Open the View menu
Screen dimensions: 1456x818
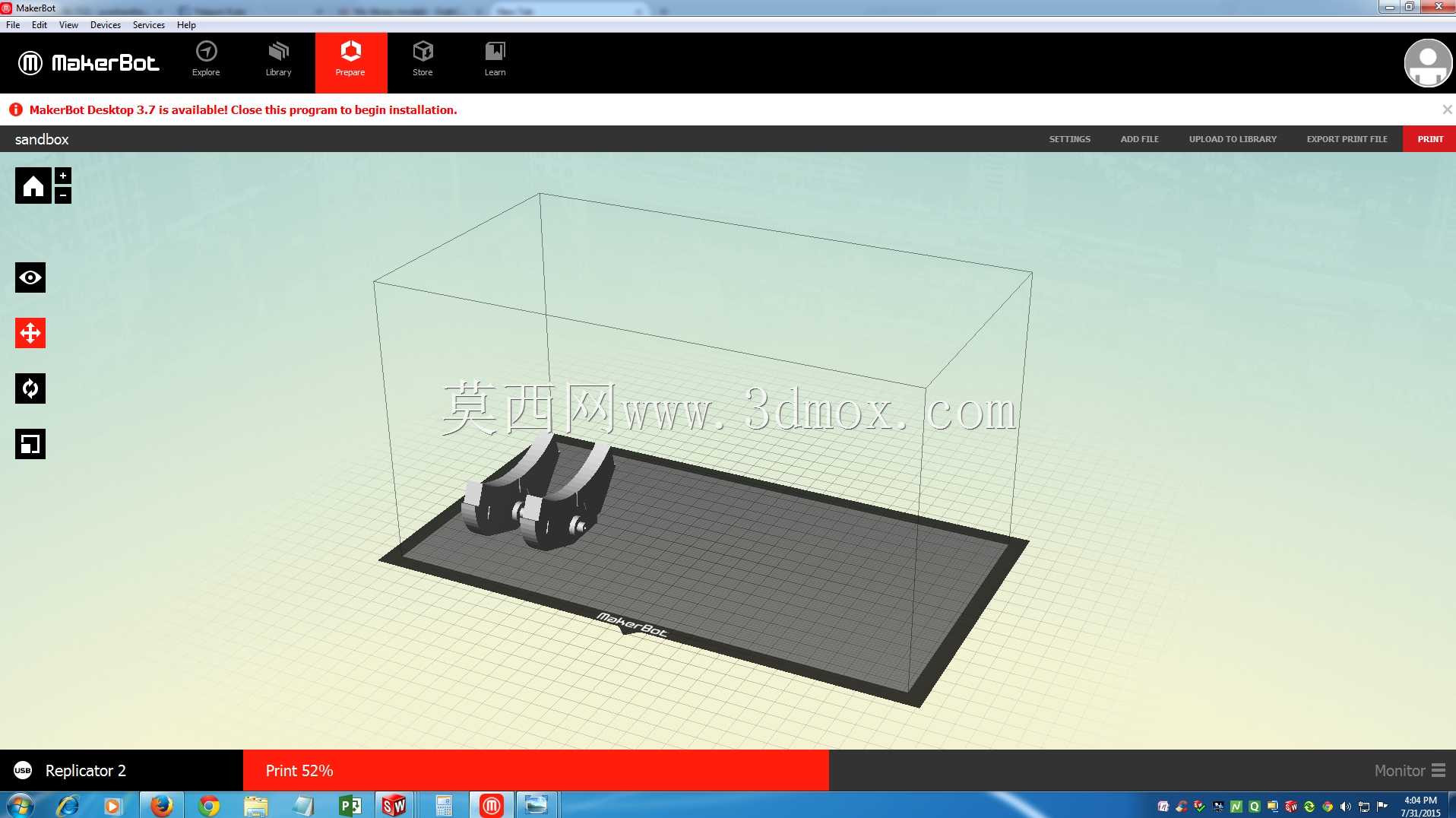[68, 25]
